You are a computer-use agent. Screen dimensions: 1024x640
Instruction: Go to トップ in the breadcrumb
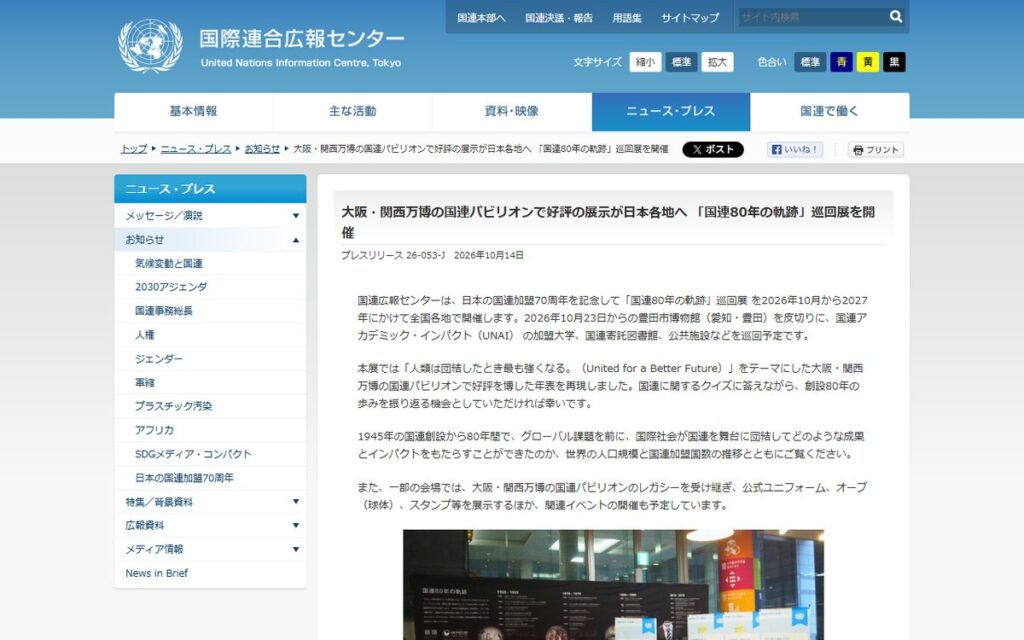point(134,149)
